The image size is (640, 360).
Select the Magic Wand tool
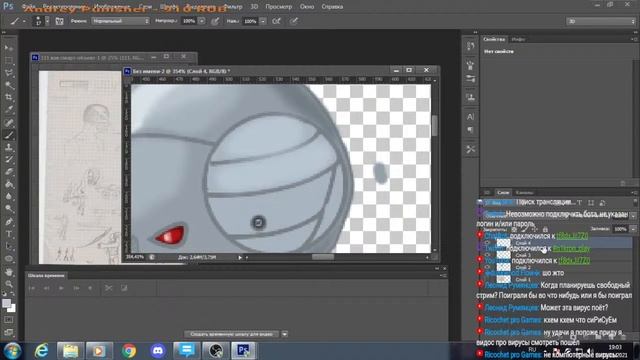click(9, 85)
